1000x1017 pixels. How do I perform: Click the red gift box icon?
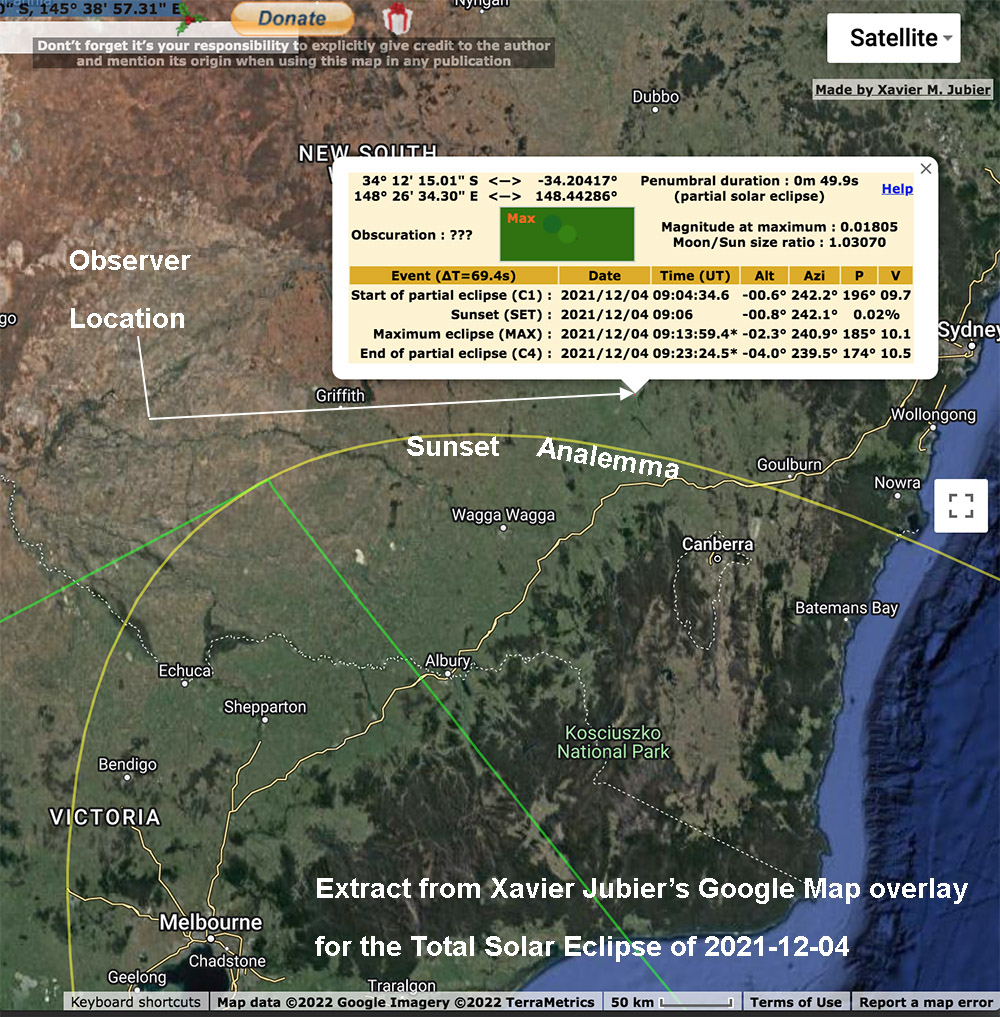(395, 19)
